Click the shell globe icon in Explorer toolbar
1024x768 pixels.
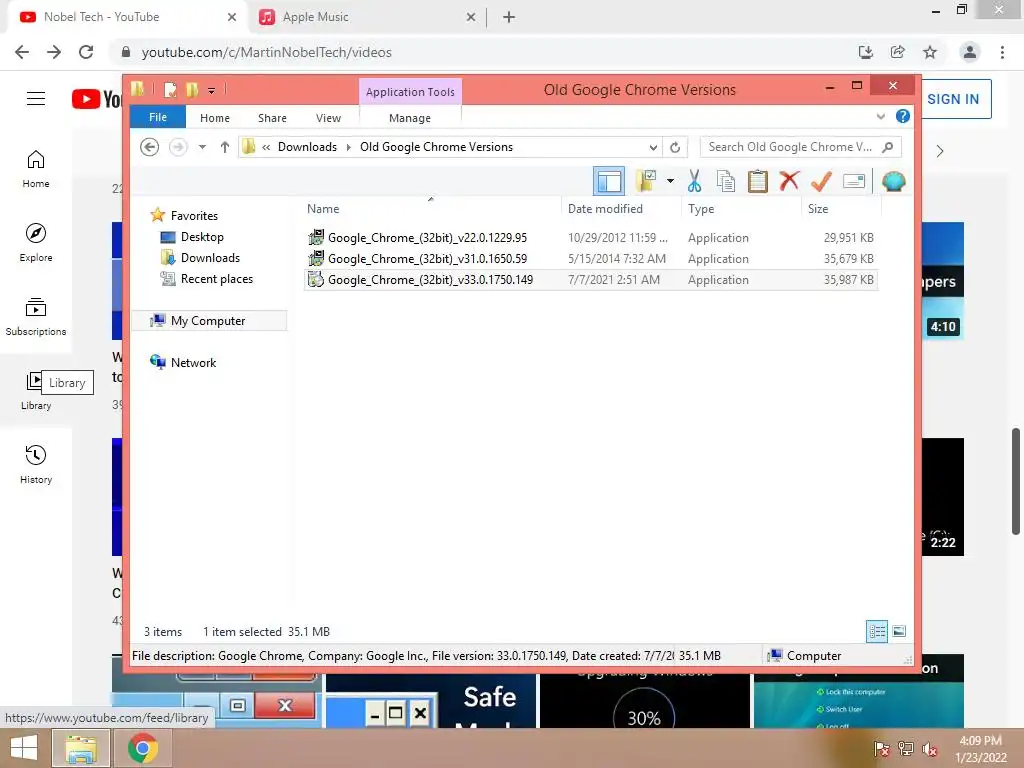893,181
